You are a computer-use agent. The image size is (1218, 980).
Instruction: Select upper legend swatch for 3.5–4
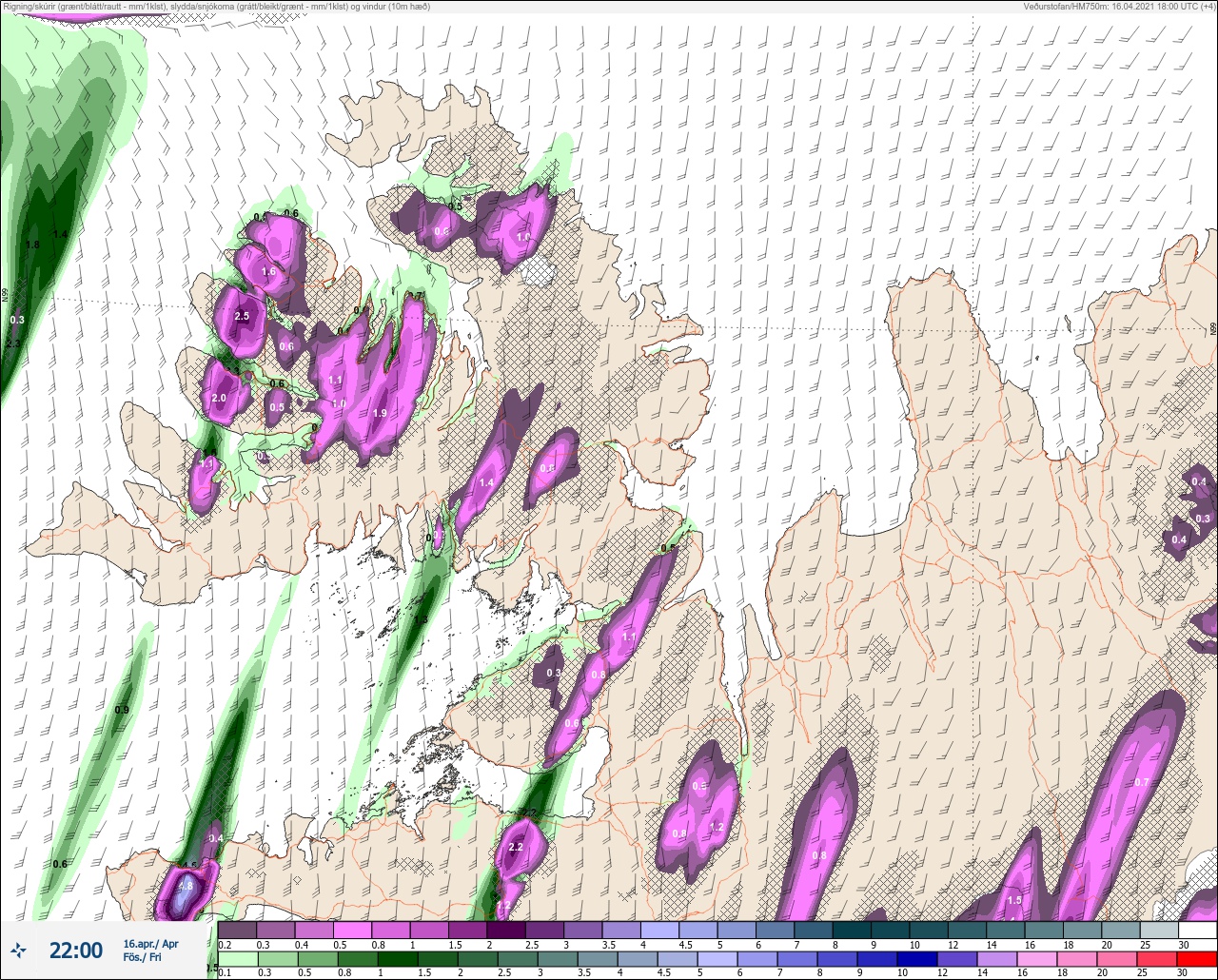[621, 930]
